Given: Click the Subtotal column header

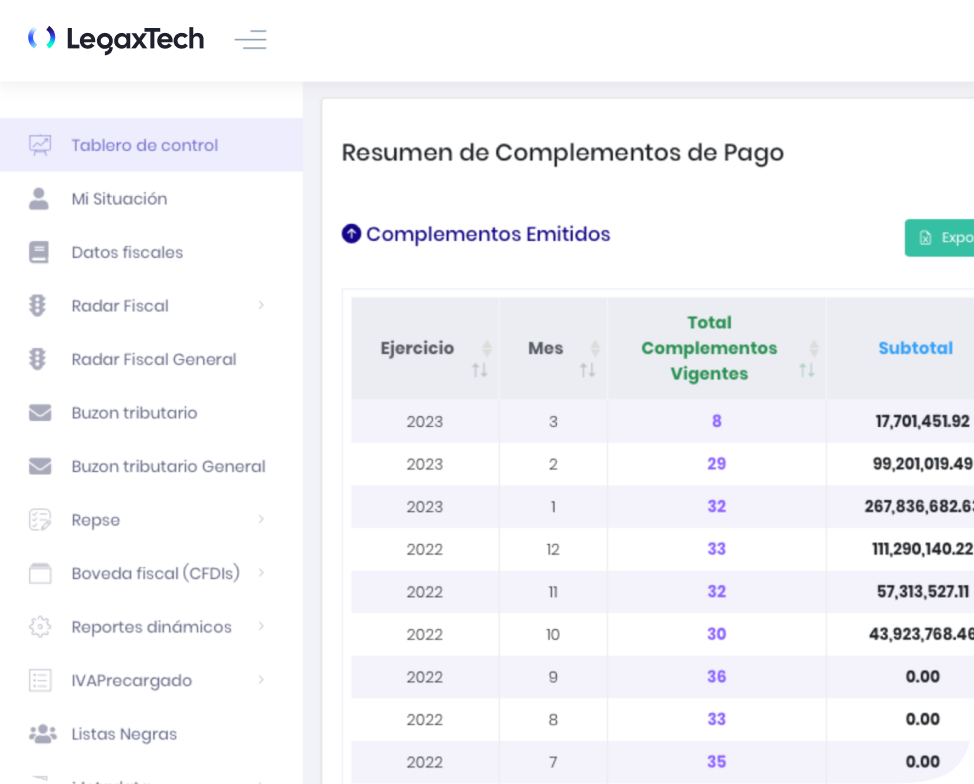Looking at the screenshot, I should 915,348.
